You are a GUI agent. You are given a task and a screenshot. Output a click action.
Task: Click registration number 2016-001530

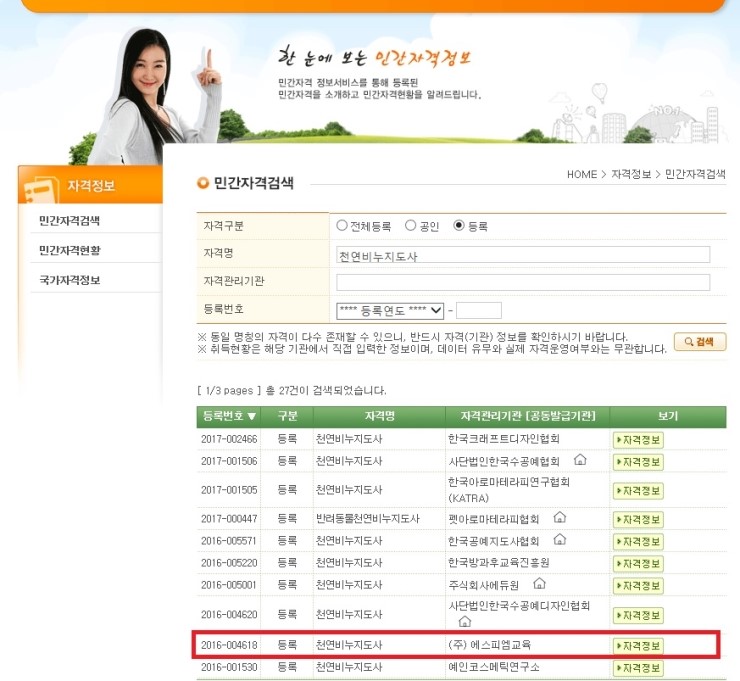tap(229, 667)
